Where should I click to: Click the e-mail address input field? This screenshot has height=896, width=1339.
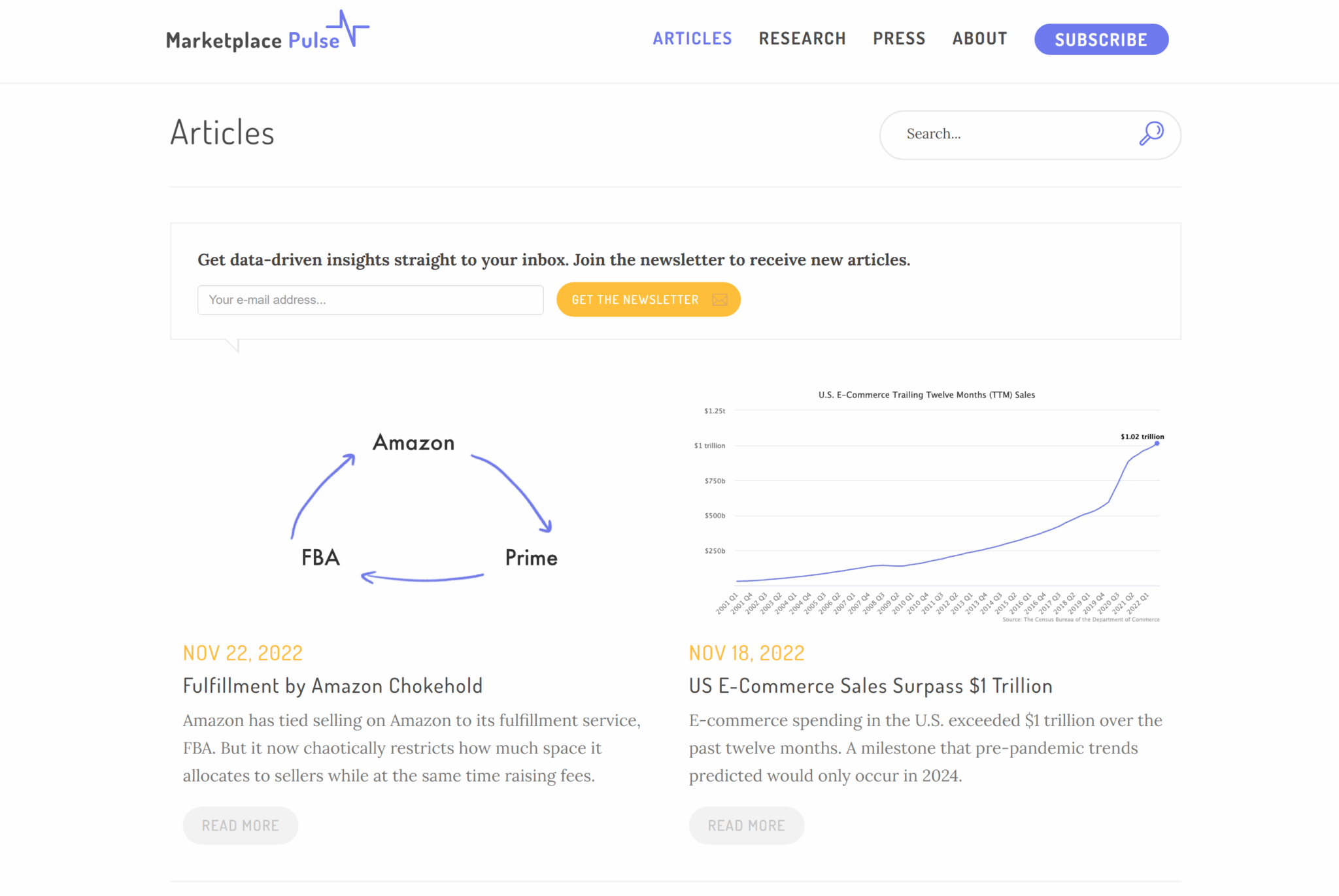(371, 300)
